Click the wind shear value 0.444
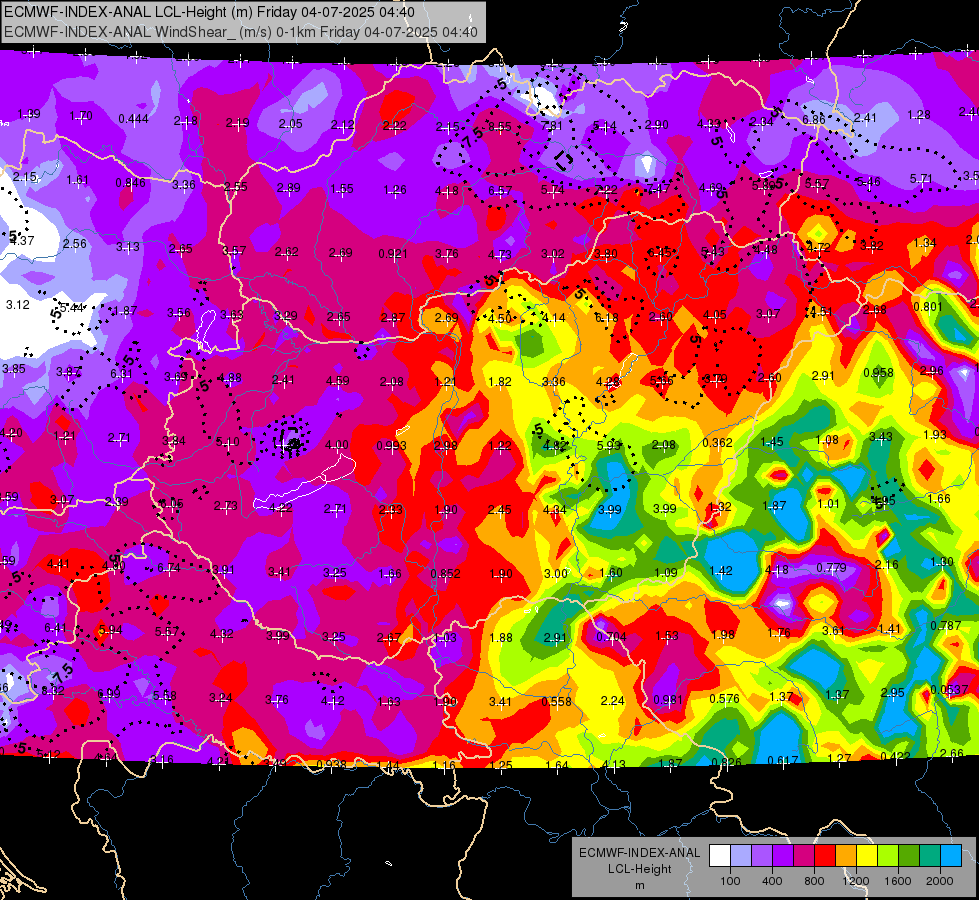This screenshot has height=900, width=979. (x=133, y=119)
